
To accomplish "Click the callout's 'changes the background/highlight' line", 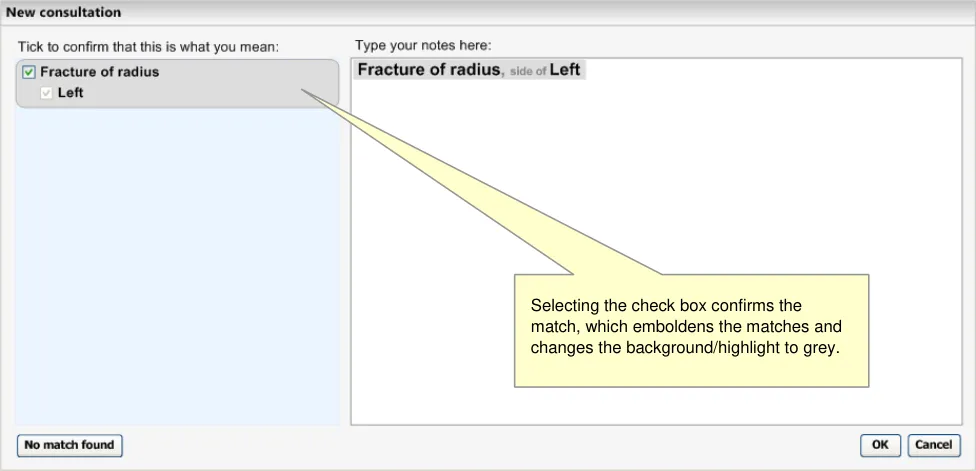I will (685, 348).
